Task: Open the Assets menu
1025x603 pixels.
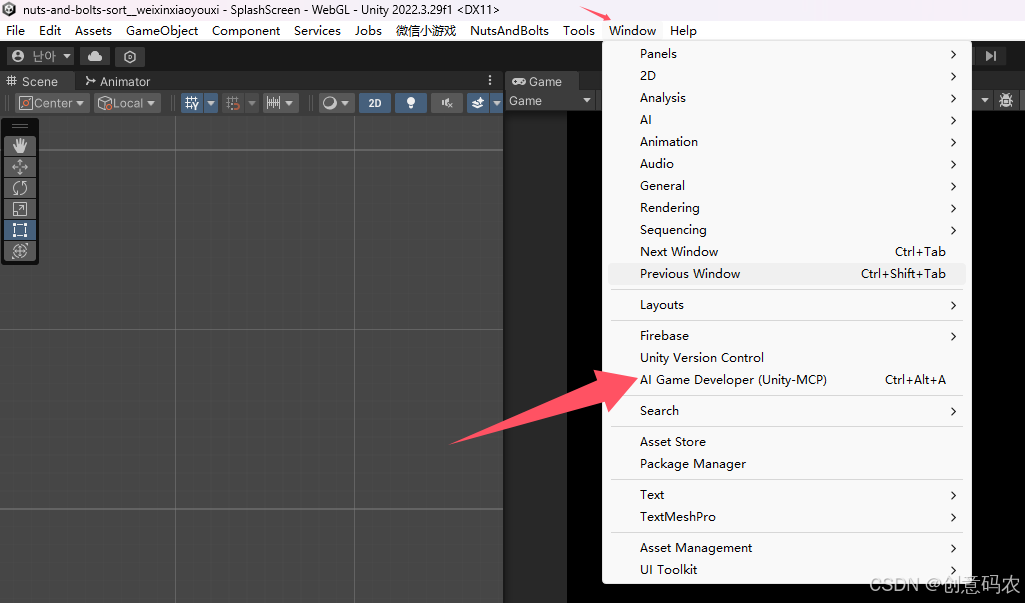Action: [93, 31]
